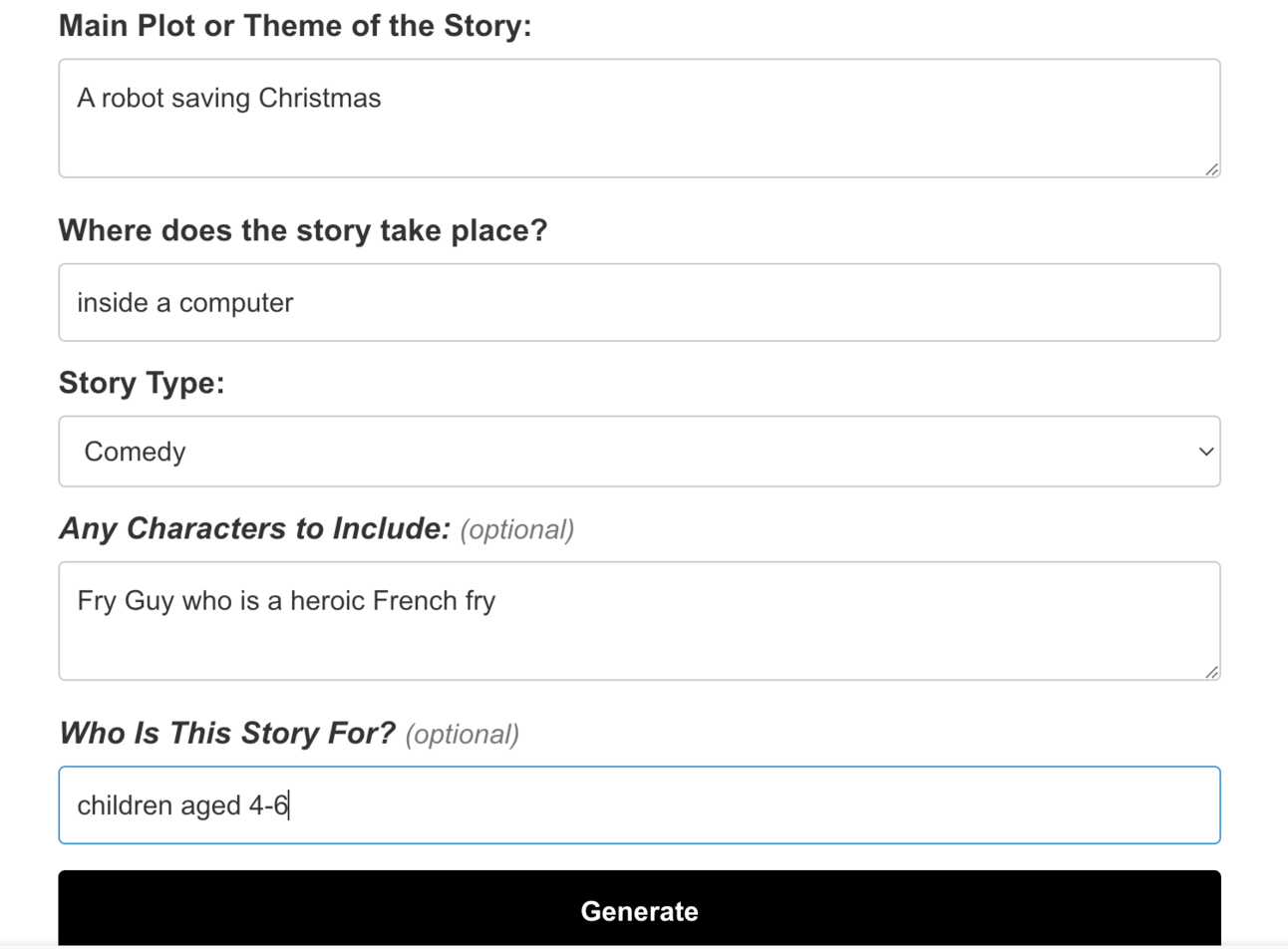1288x949 pixels.
Task: Click the 'Where does the story take place?' label
Action: tap(302, 230)
